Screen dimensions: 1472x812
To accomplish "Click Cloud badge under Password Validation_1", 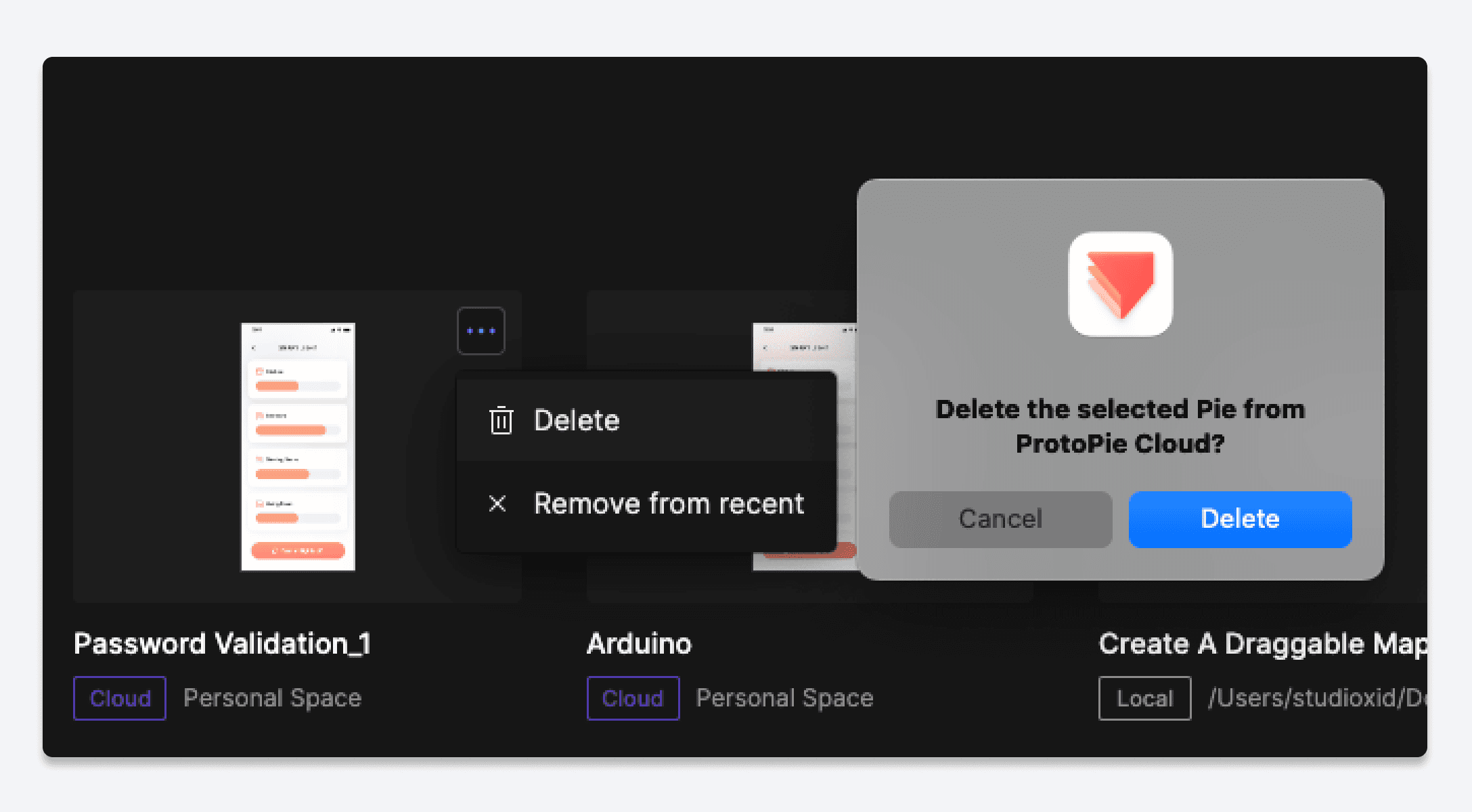I will [x=120, y=698].
